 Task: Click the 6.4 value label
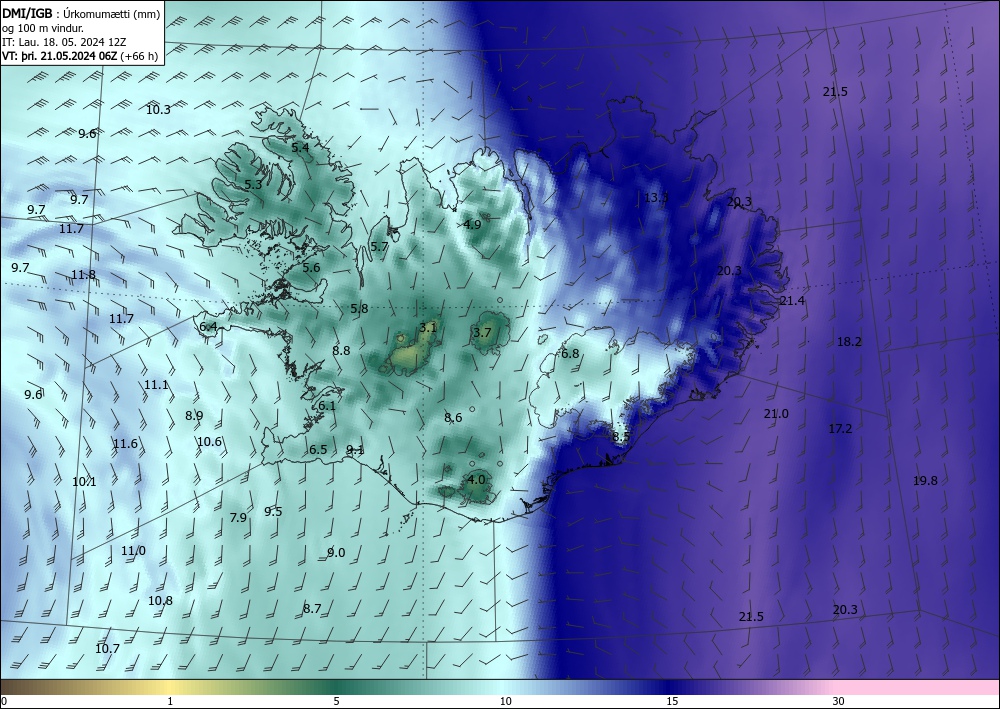pos(209,327)
